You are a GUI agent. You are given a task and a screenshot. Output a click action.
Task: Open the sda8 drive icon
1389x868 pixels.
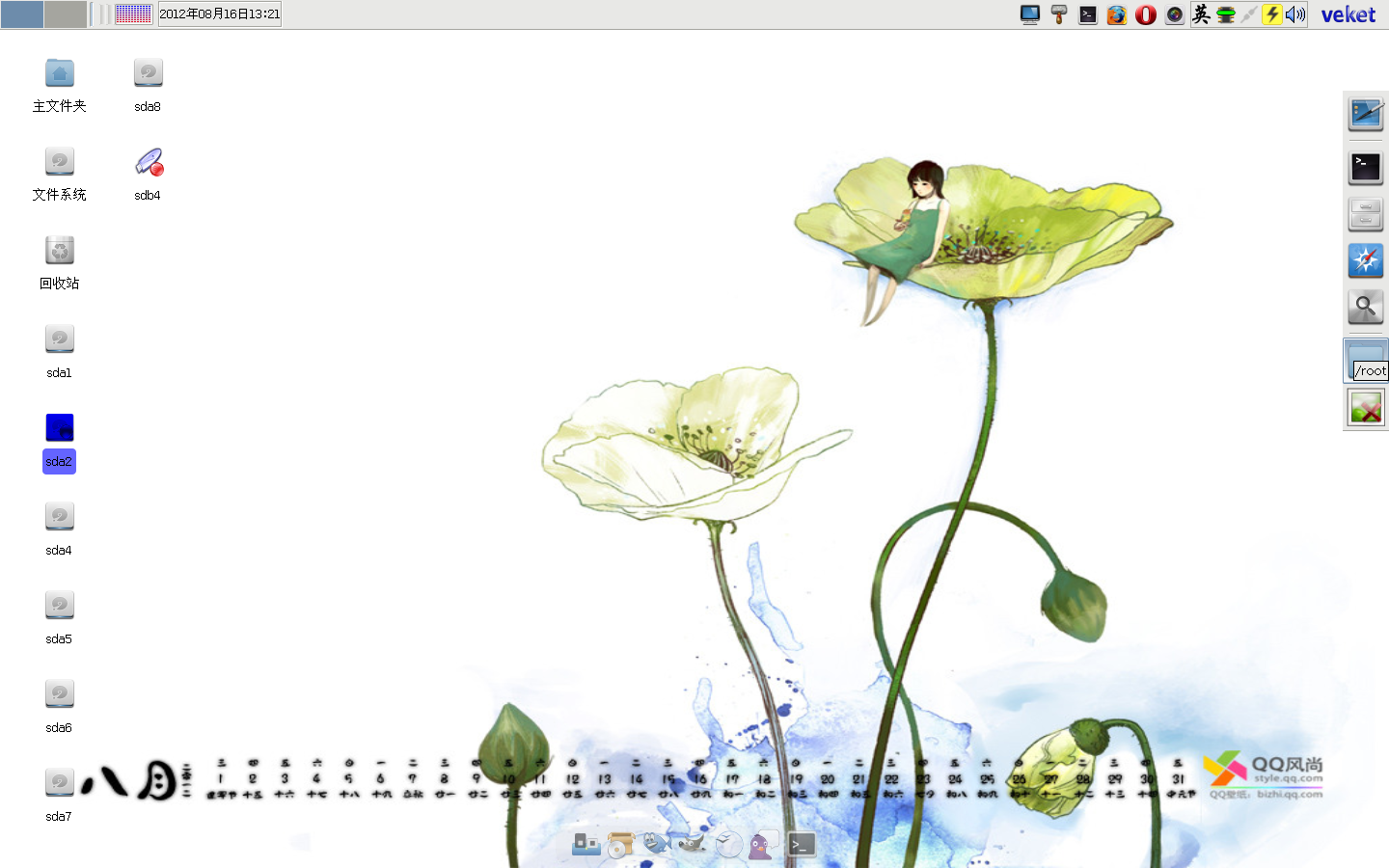pyautogui.click(x=148, y=73)
